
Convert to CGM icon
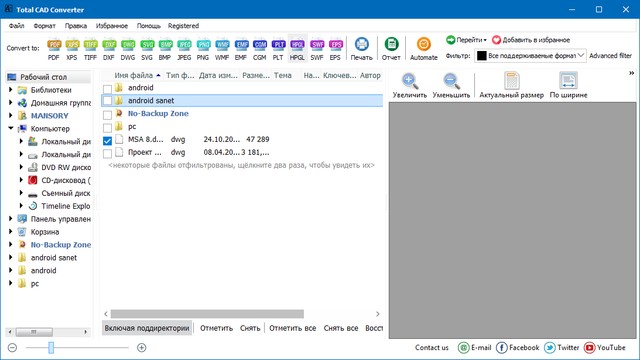pos(260,49)
